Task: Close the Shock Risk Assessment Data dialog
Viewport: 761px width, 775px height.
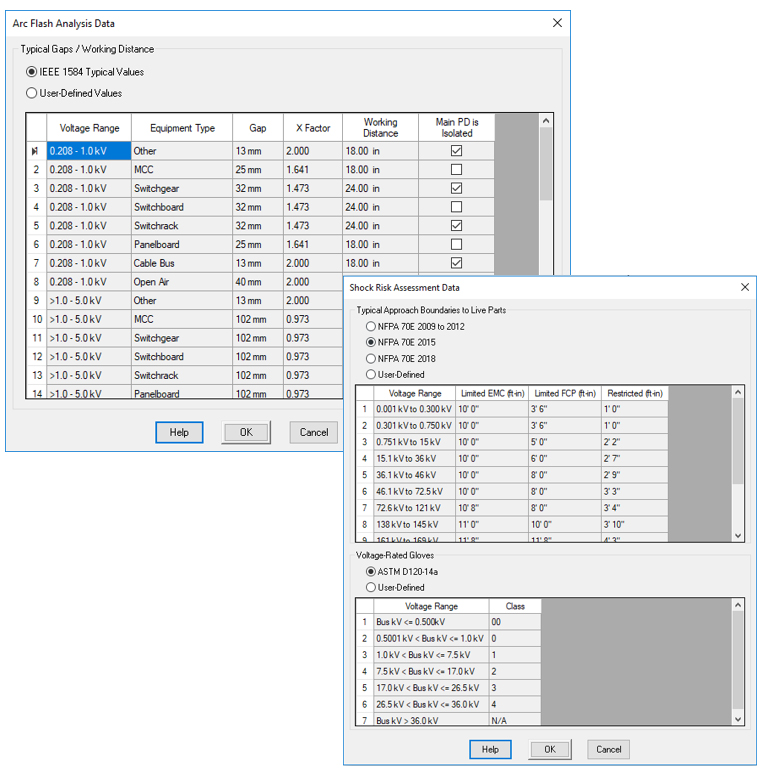Action: click(x=744, y=288)
